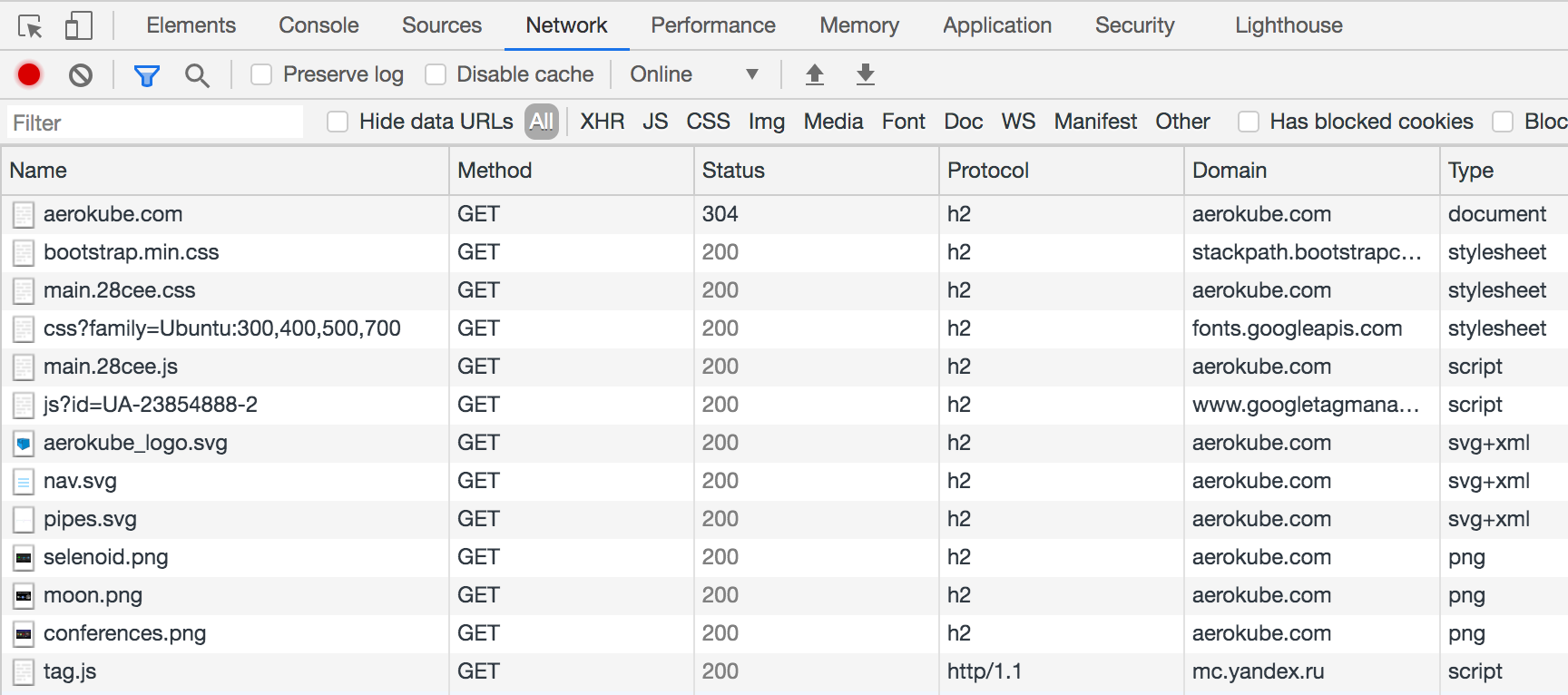Open the Security tab
This screenshot has height=695, width=1568.
tap(1134, 25)
